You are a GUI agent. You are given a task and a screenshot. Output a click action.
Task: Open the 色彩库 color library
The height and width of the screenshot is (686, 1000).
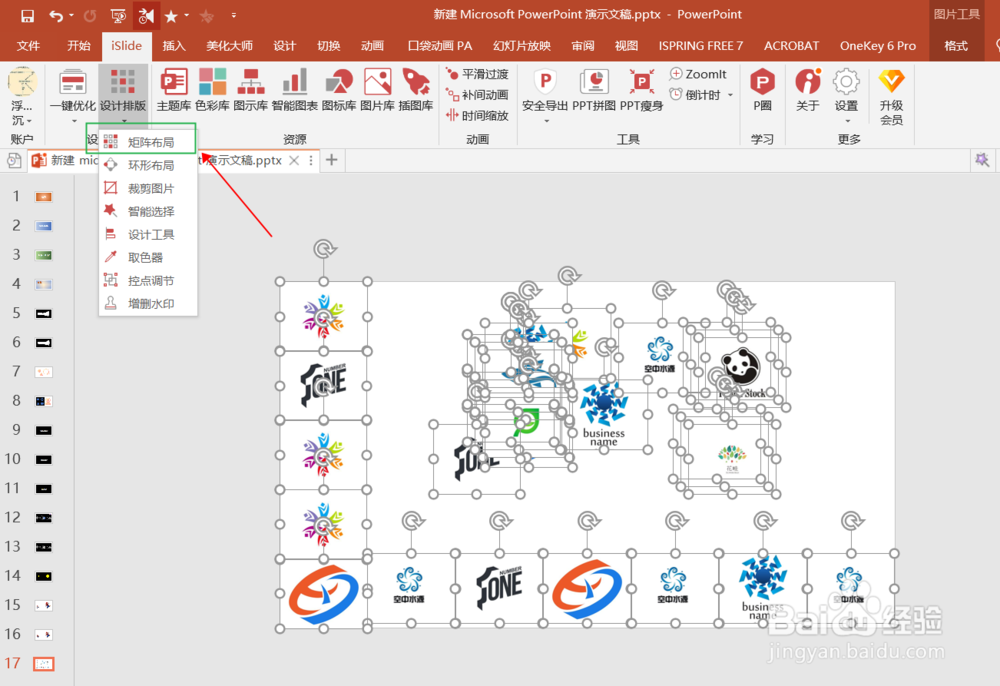point(212,90)
